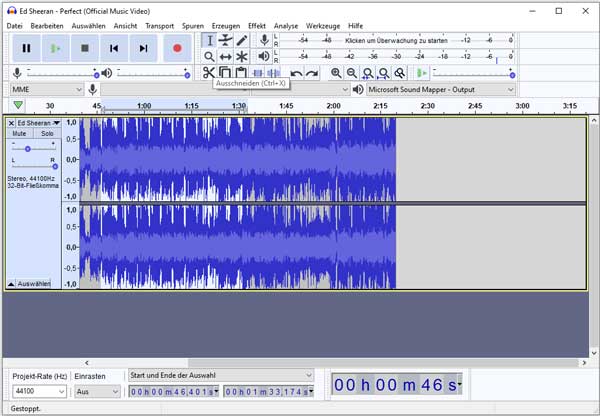
Task: Open the Bearbeiten menu
Action: tap(47, 26)
